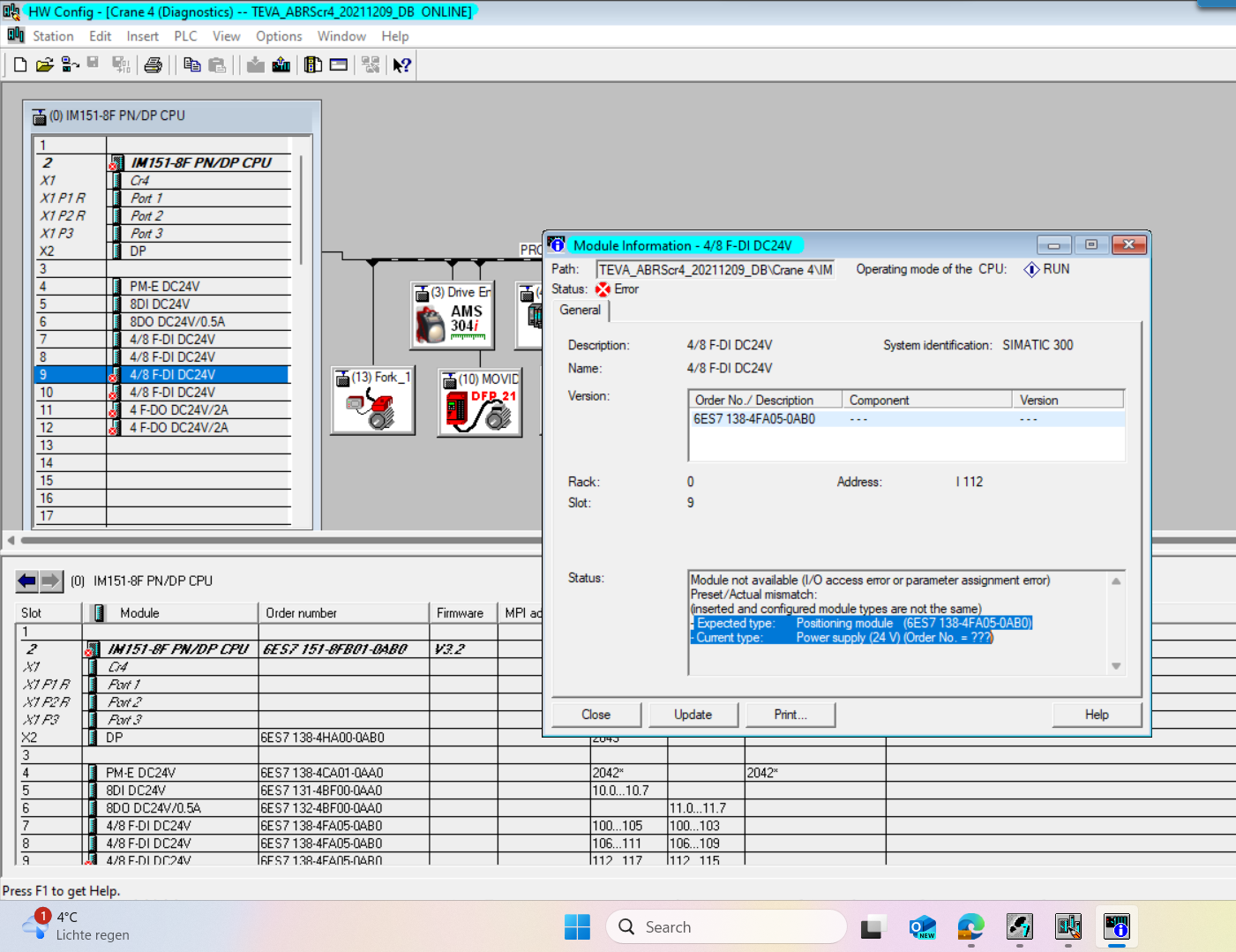
Task: Click the Windows Start button
Action: (577, 926)
